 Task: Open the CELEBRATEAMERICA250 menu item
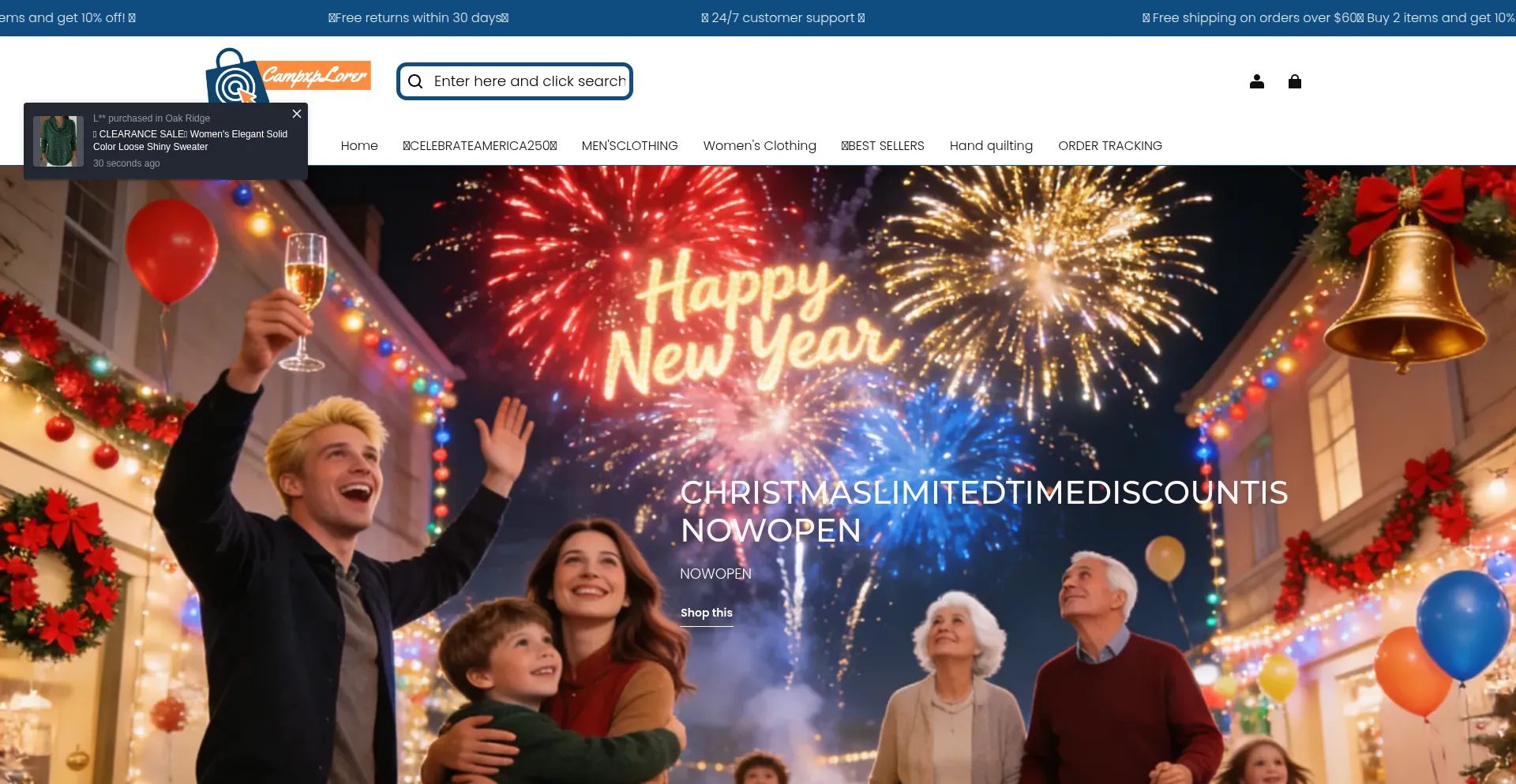click(x=479, y=146)
